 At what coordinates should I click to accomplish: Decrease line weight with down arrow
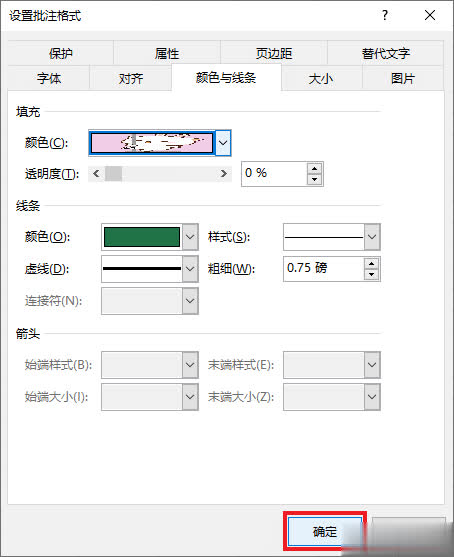(x=372, y=275)
